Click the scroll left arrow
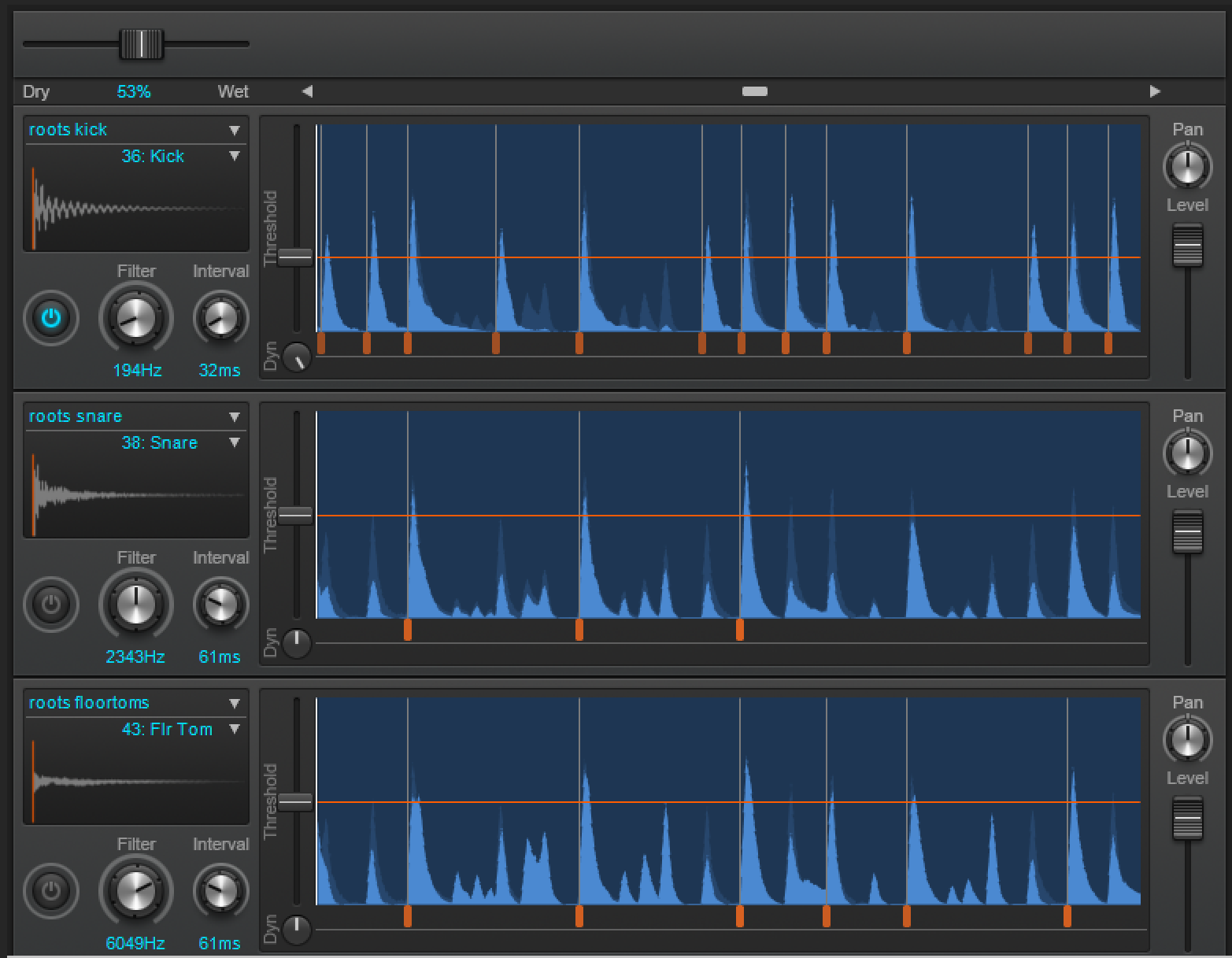The width and height of the screenshot is (1232, 958). [307, 91]
